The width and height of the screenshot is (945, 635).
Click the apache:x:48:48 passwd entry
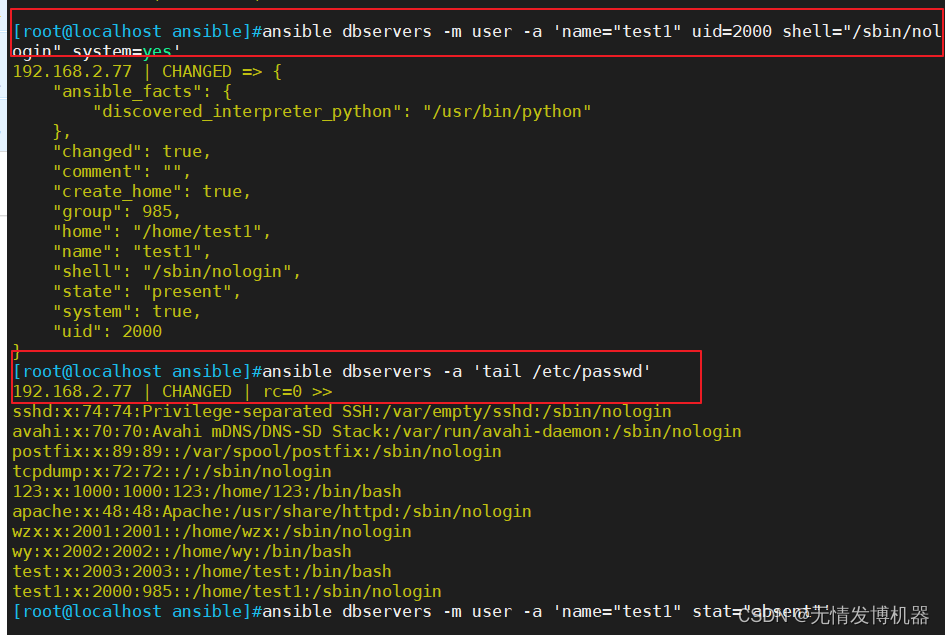[x=272, y=511]
